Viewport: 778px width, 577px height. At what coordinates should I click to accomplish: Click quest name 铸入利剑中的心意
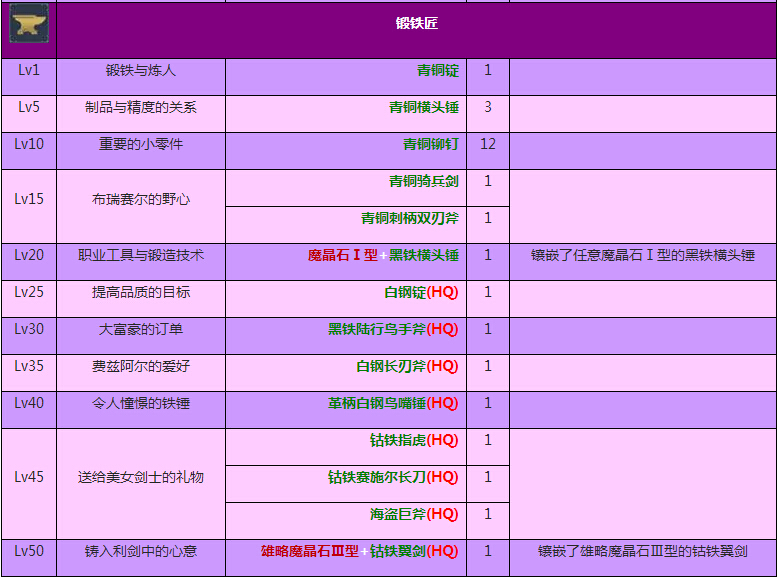point(141,551)
